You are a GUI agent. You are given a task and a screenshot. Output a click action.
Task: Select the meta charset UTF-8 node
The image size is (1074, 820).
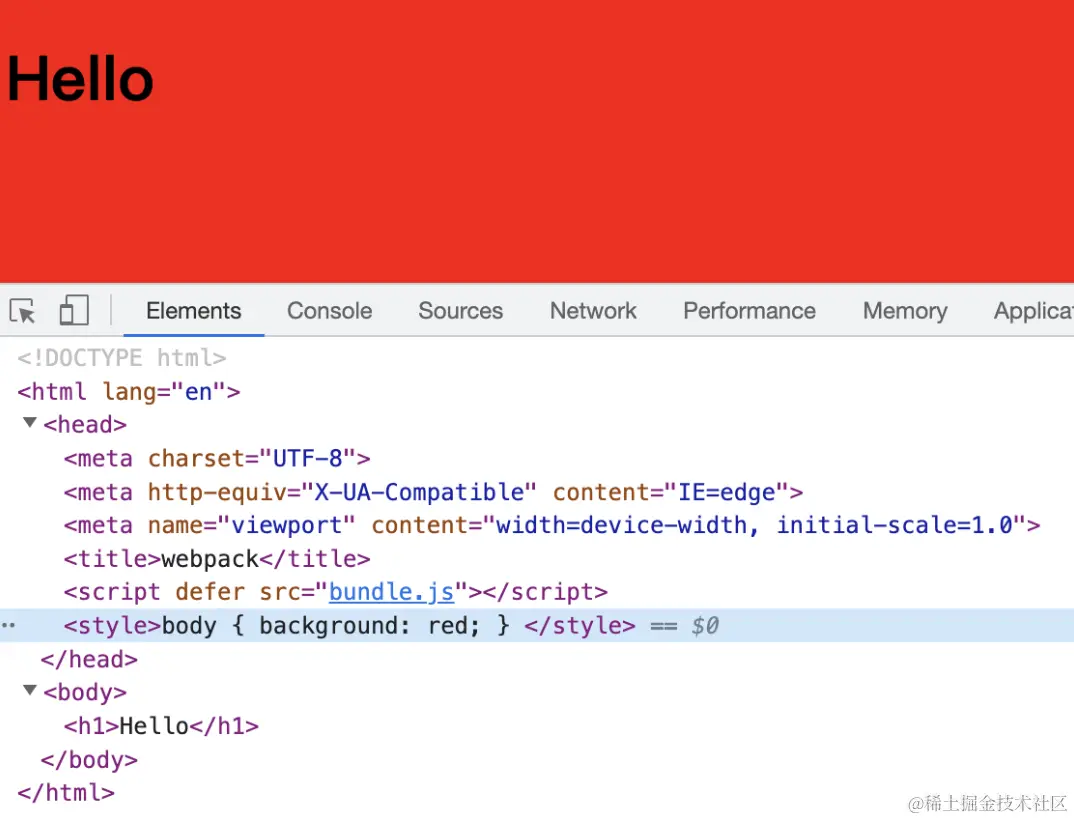(x=217, y=458)
